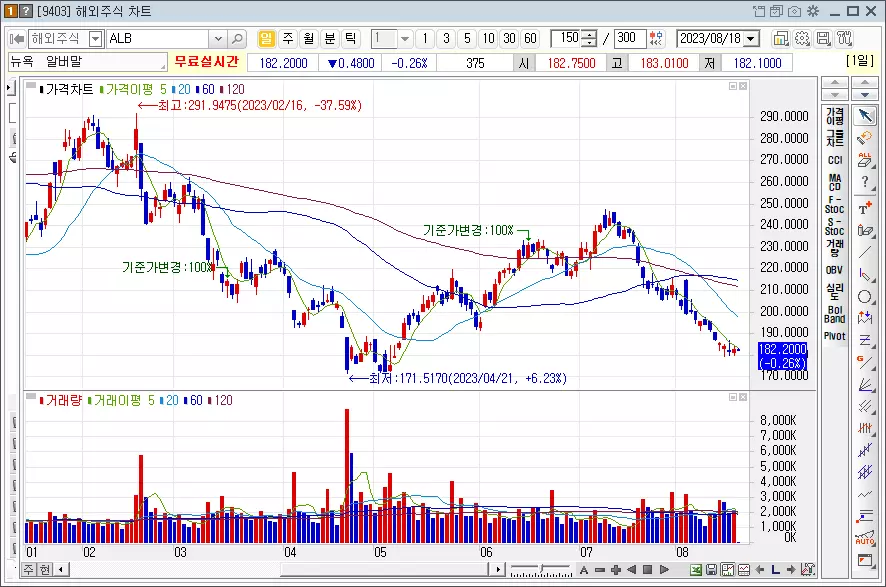This screenshot has width=886, height=587.
Task: Open the interval number dropdown
Action: pos(405,39)
